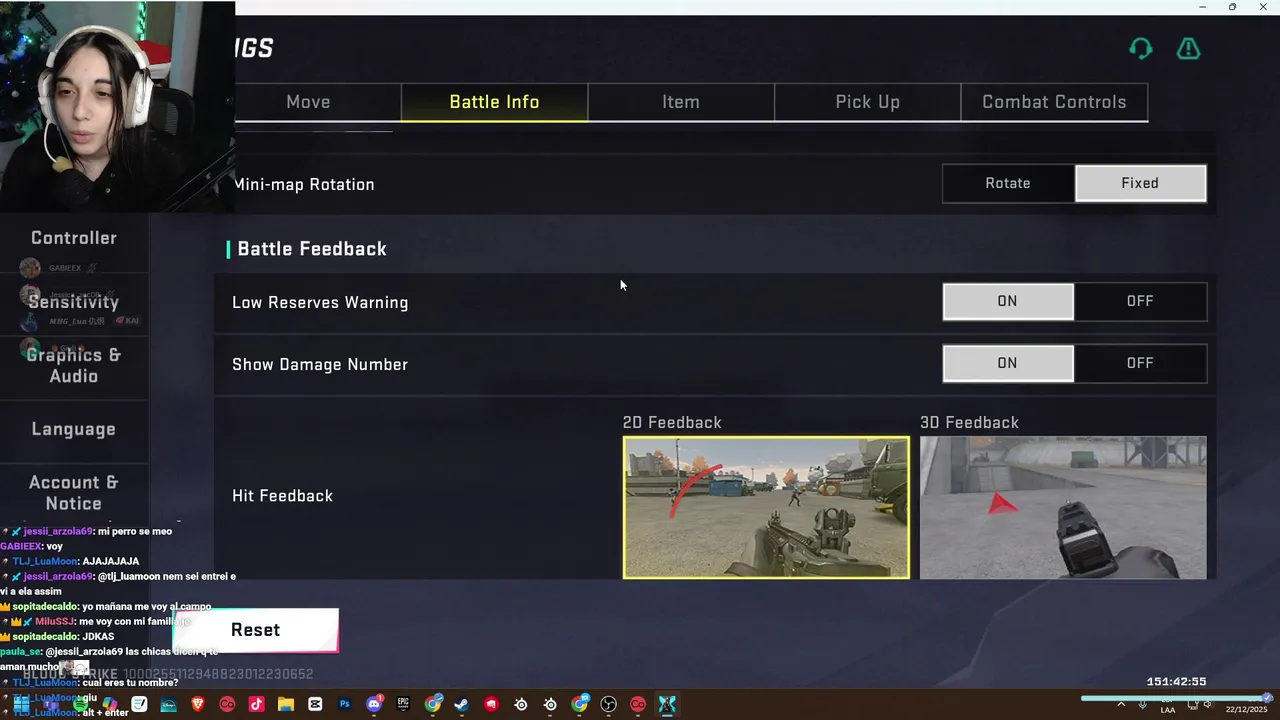Screen dimensions: 1280x720
Task: Open the Item tab
Action: pos(681,102)
